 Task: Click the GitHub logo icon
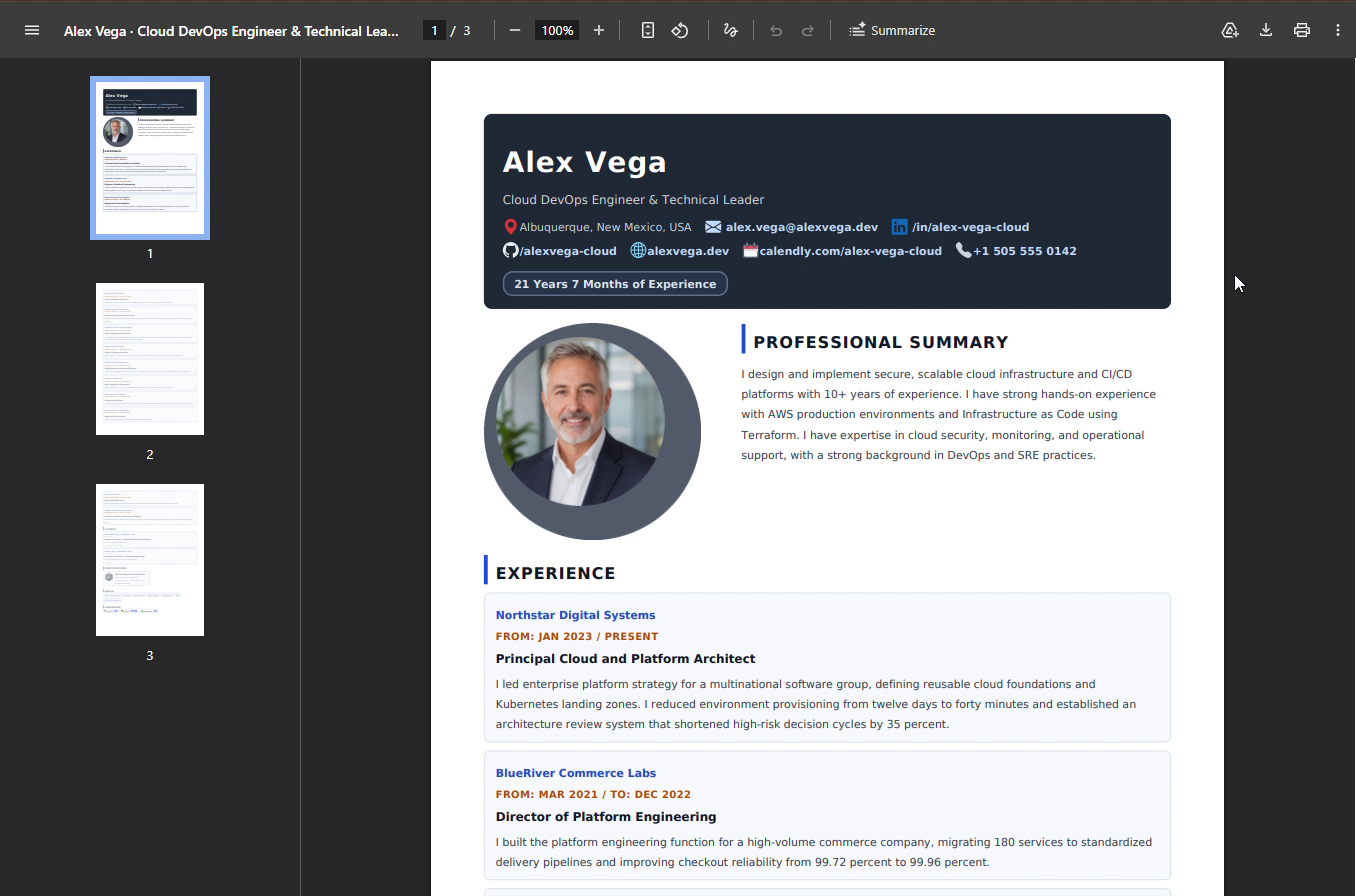pos(510,251)
